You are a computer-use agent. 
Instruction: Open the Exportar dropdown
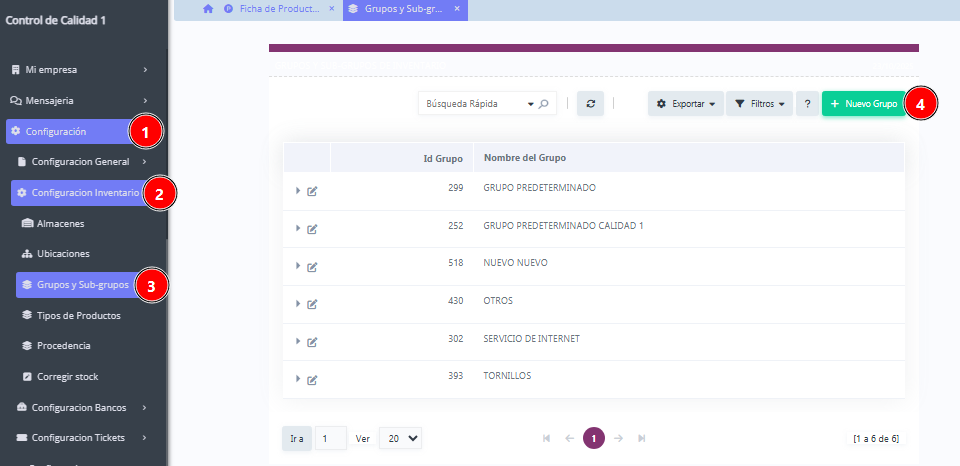coord(685,103)
